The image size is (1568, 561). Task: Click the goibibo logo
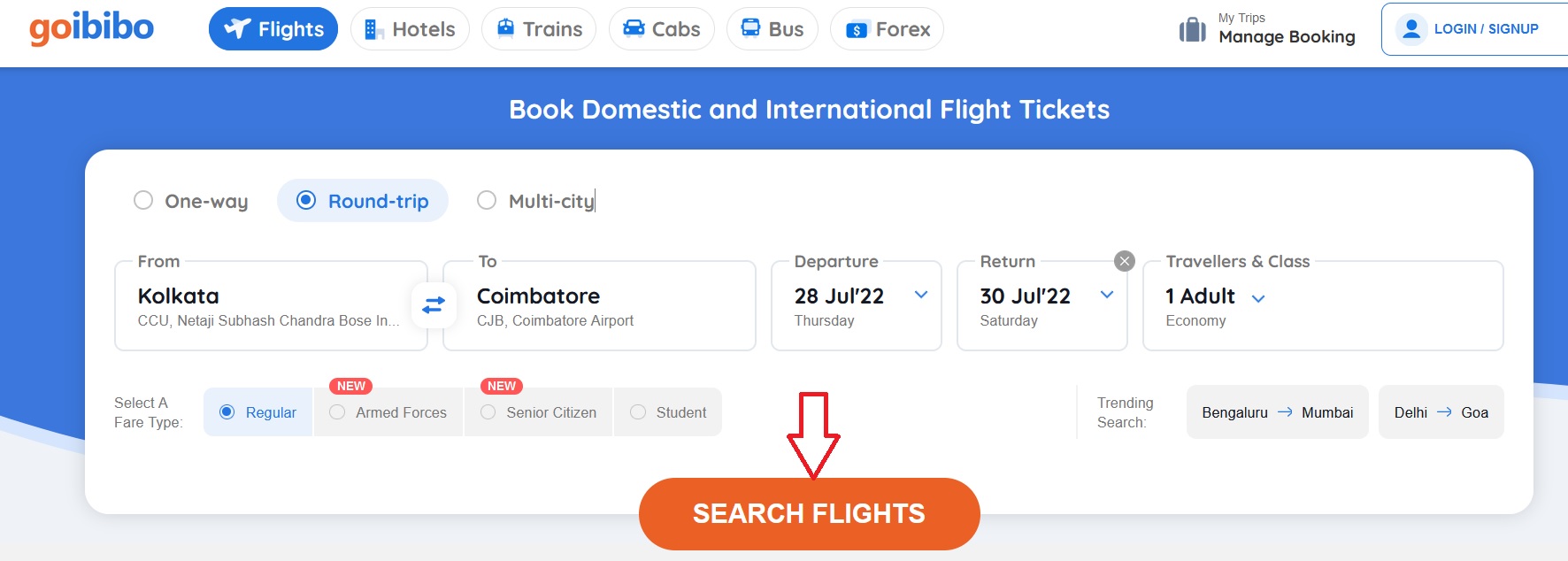[x=91, y=28]
